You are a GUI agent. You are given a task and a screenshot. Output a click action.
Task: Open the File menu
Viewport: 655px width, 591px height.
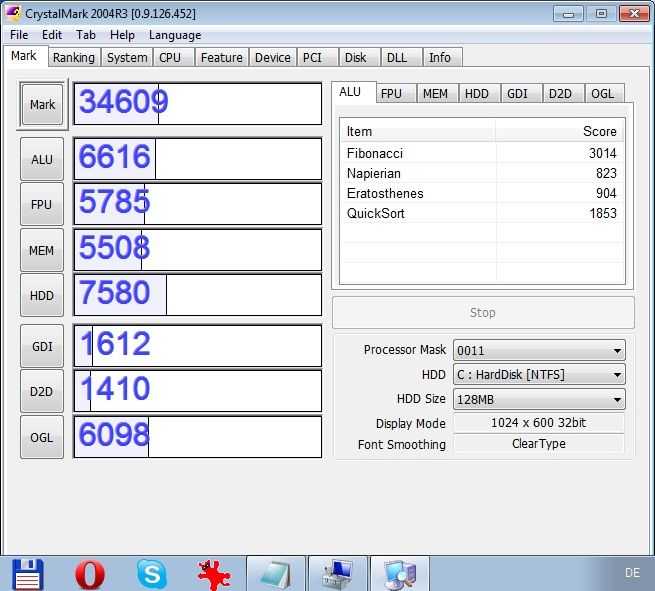click(x=19, y=35)
